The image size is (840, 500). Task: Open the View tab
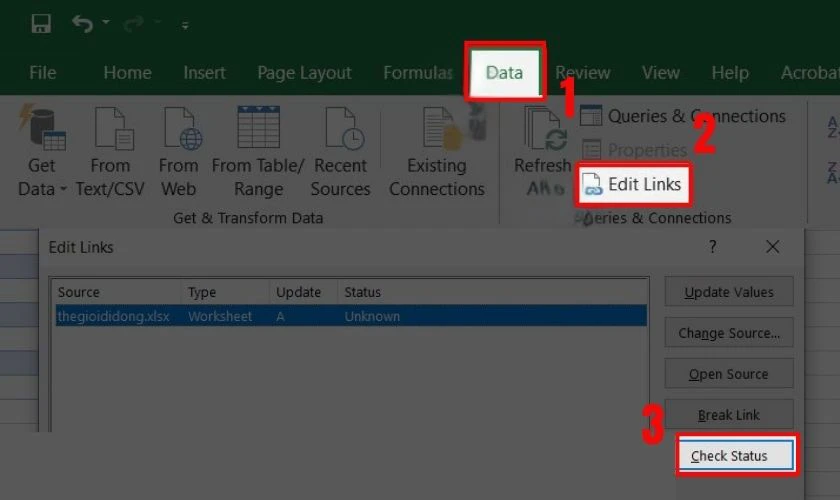click(661, 72)
